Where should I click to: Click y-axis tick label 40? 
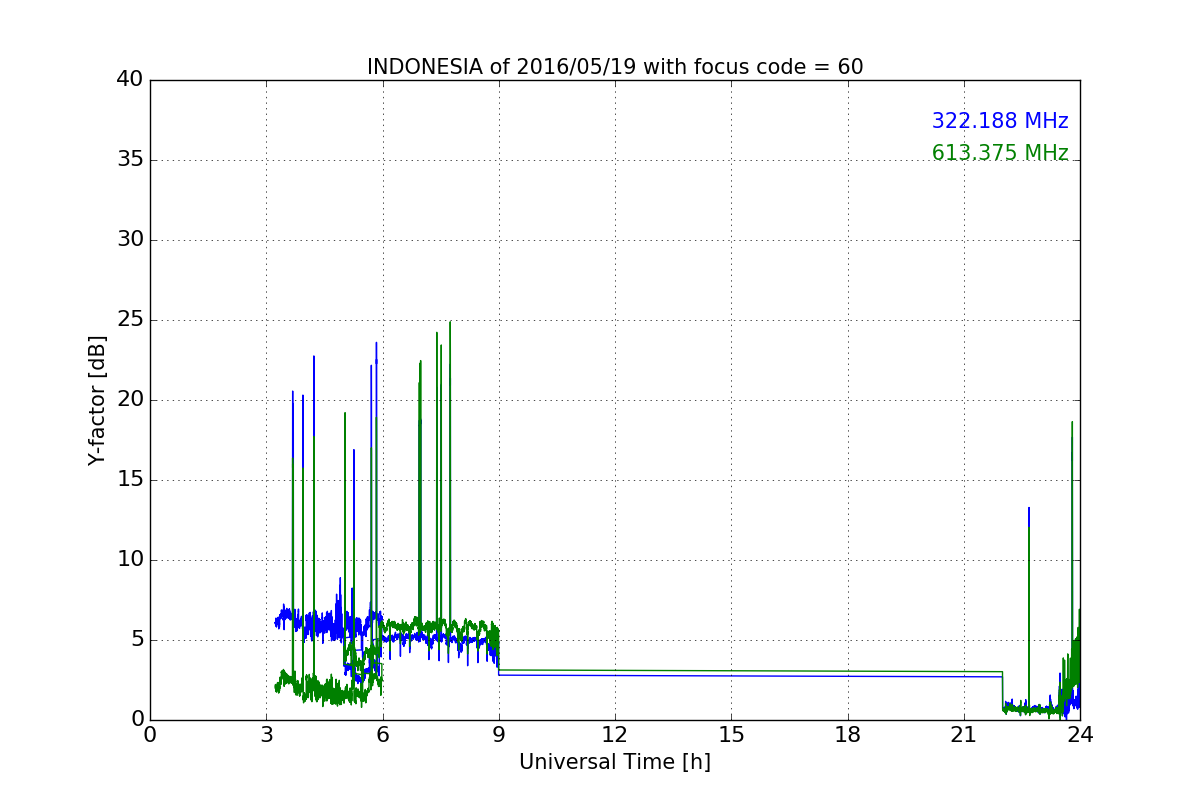click(x=129, y=80)
